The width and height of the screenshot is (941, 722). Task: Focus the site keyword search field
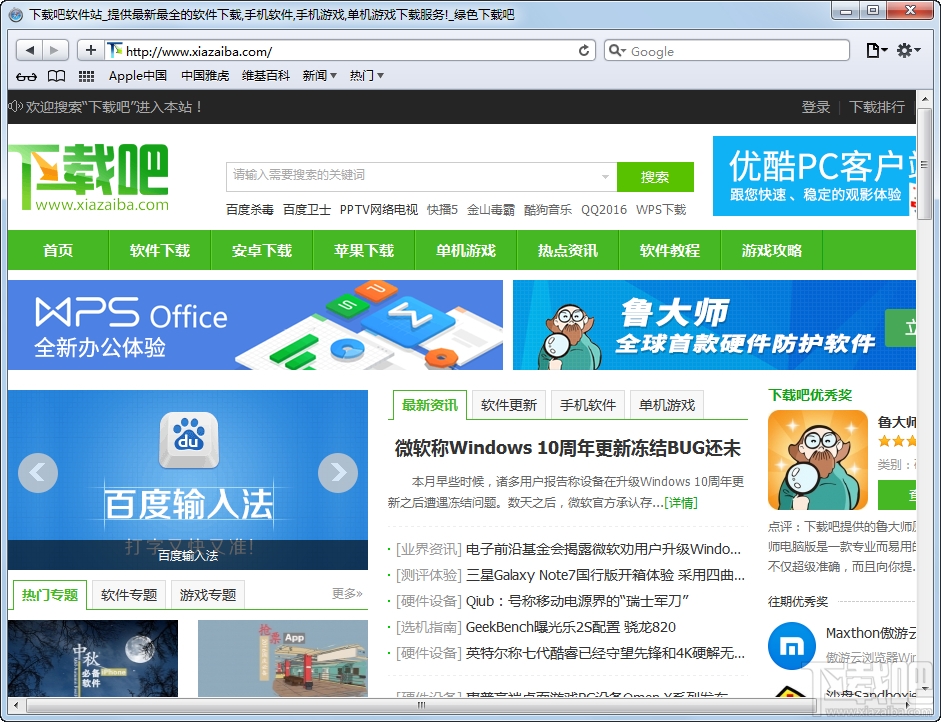tap(421, 177)
